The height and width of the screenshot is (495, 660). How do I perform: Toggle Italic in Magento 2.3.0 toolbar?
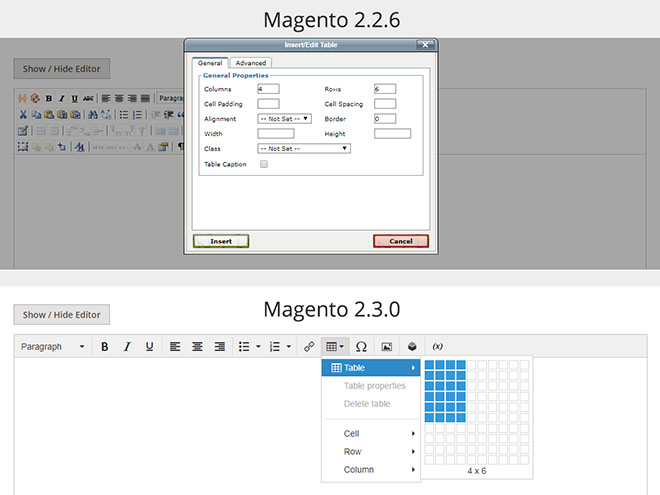tap(127, 346)
